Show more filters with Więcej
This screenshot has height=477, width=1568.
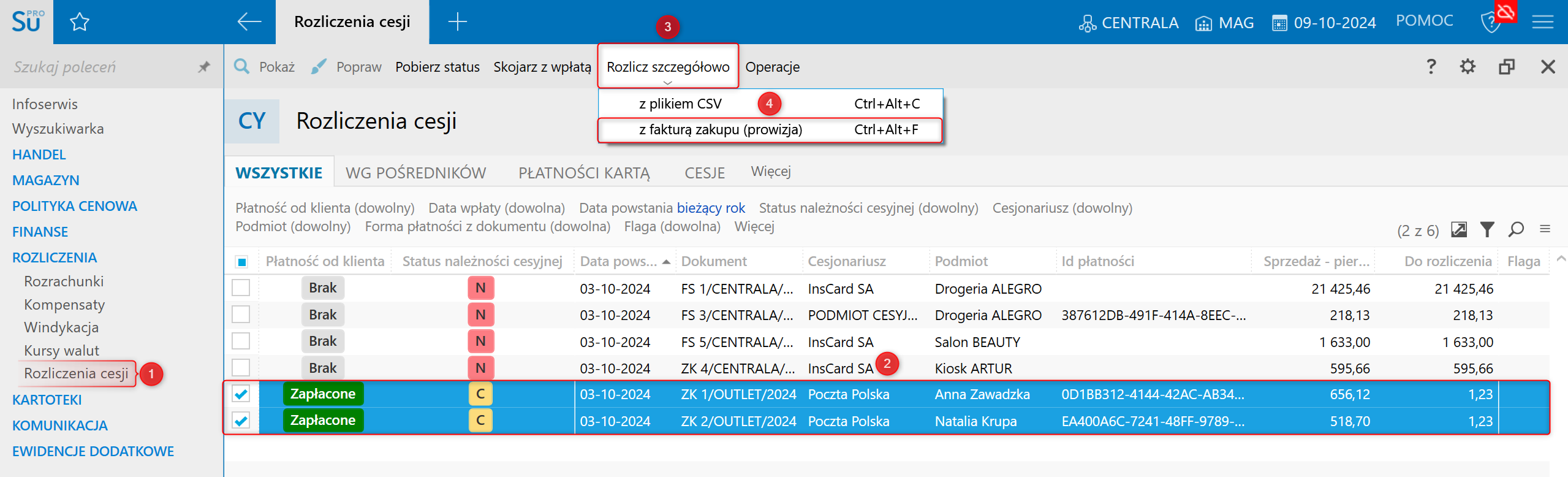click(x=754, y=226)
